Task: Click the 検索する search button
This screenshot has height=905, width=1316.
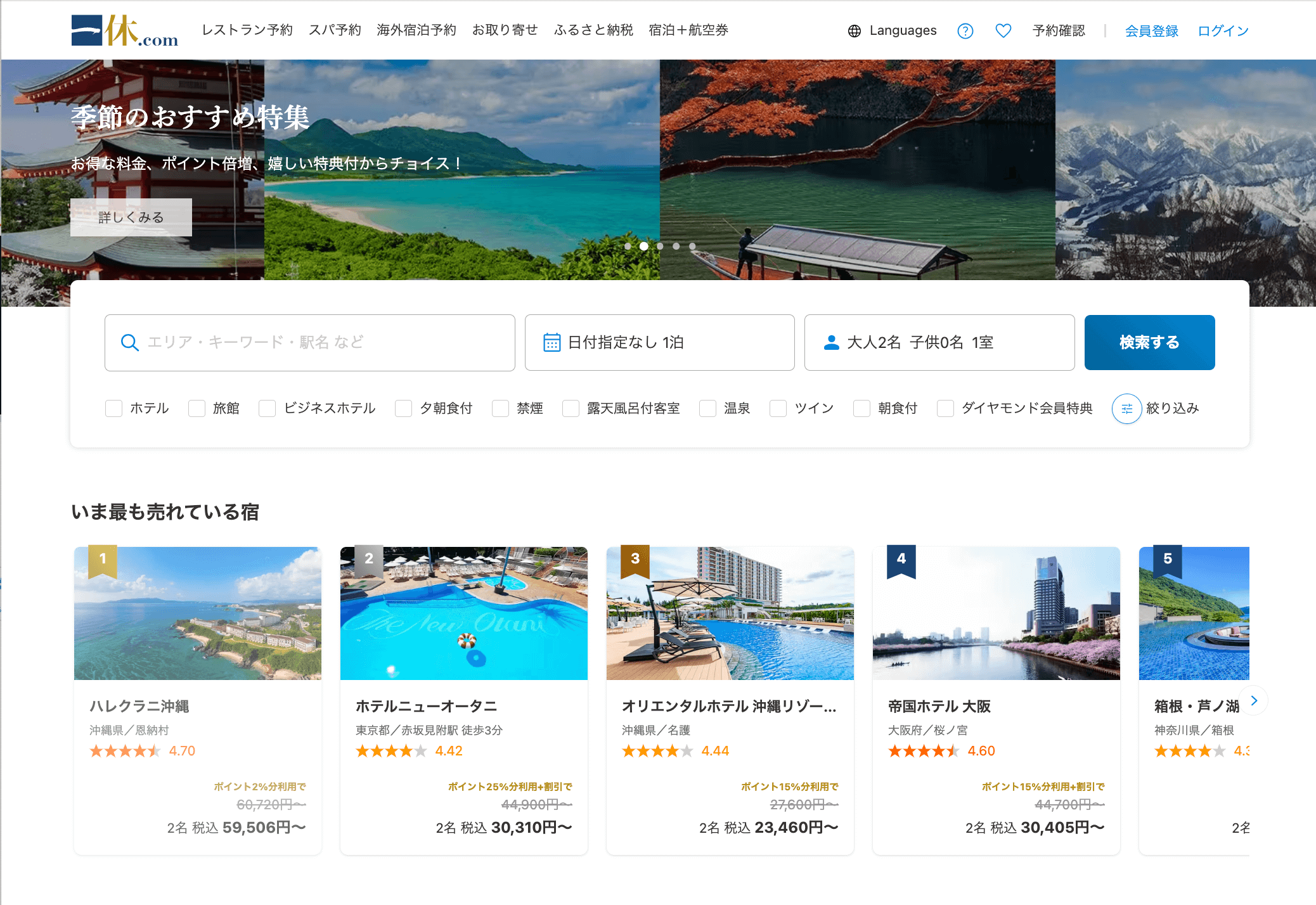Action: (1149, 343)
